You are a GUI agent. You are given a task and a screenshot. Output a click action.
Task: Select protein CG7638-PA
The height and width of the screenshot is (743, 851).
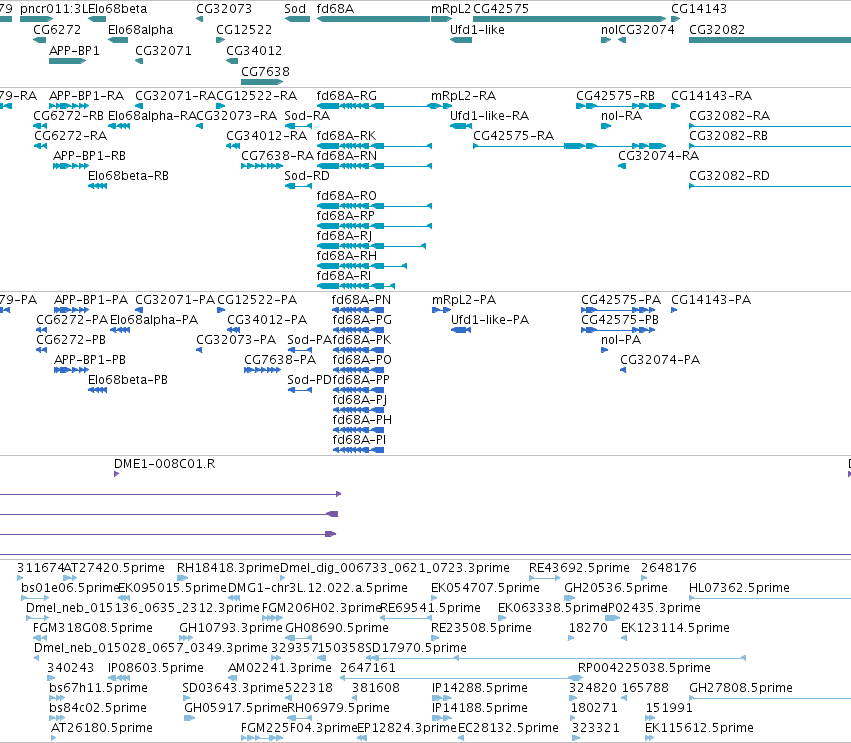(280, 360)
